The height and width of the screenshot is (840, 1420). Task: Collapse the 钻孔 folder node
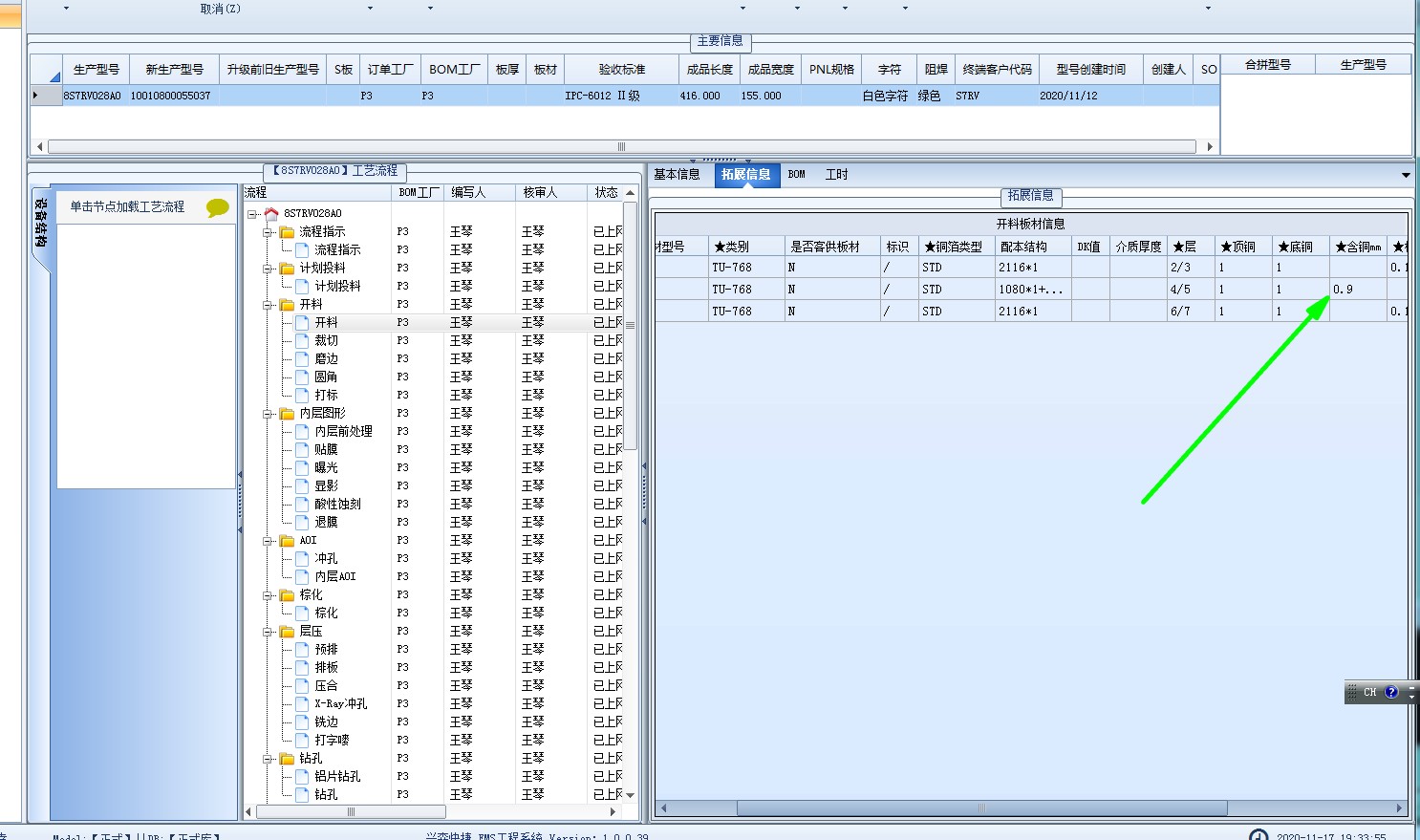(268, 758)
